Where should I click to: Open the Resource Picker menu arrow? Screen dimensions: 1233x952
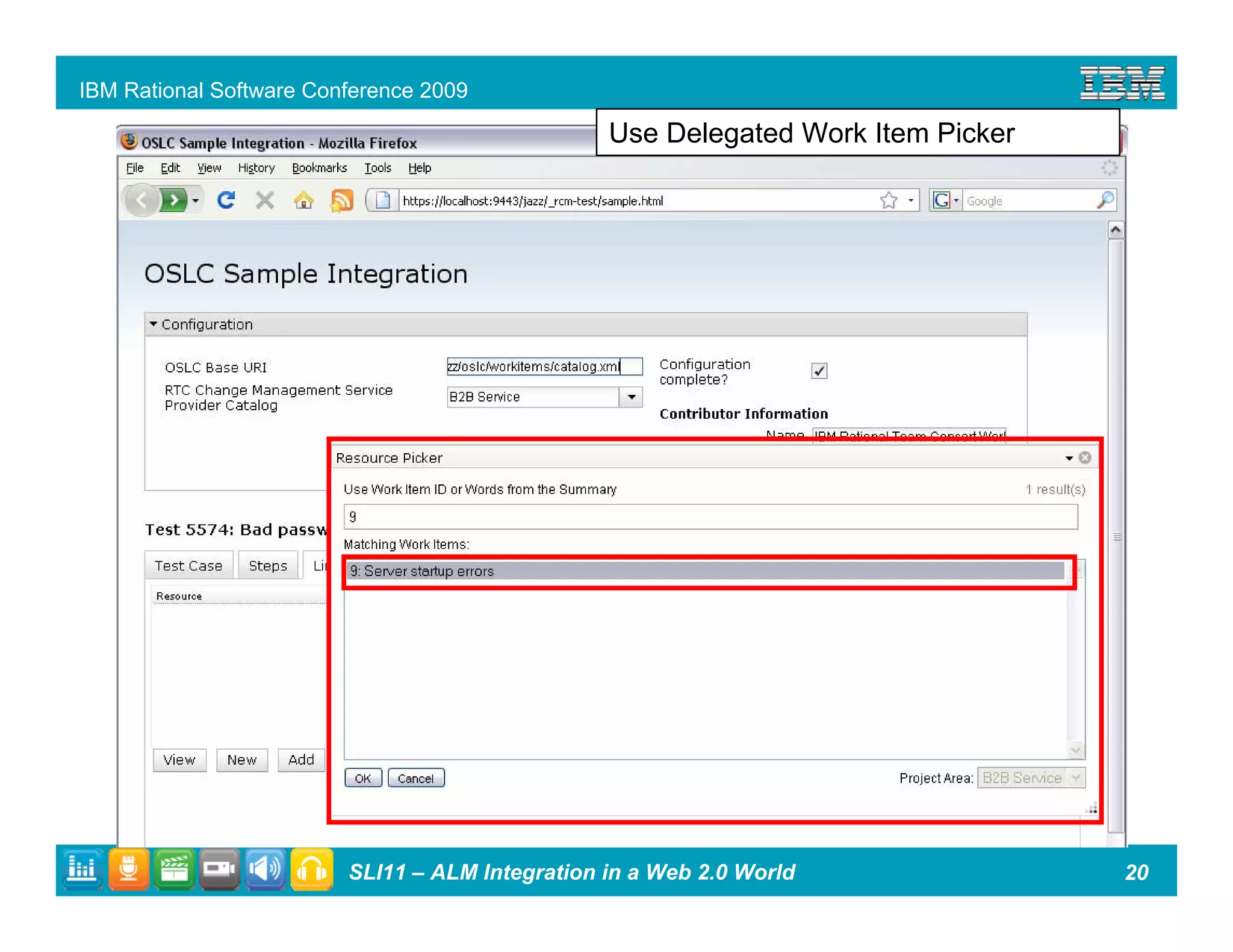[x=1069, y=458]
